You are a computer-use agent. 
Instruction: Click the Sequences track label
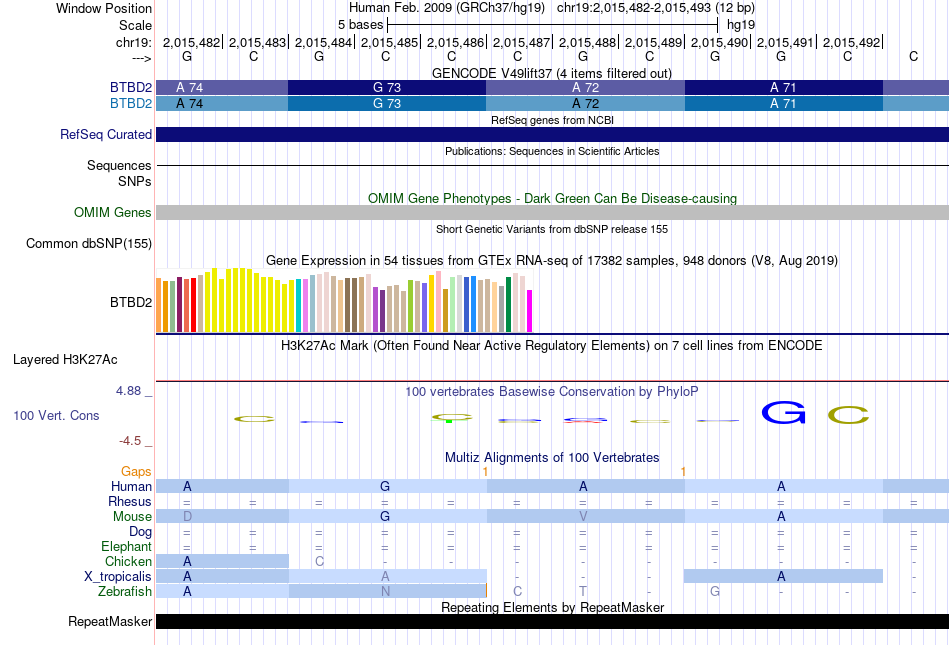119,165
